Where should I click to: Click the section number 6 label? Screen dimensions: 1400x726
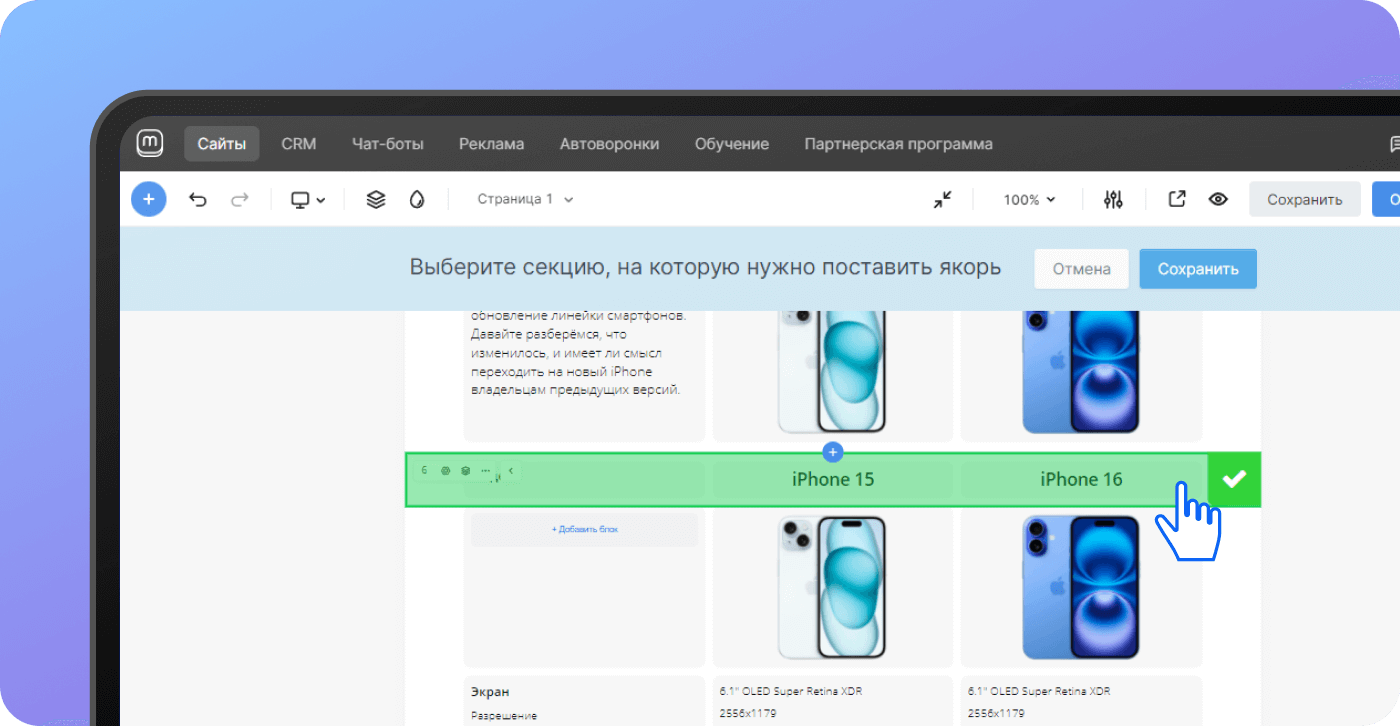[424, 470]
